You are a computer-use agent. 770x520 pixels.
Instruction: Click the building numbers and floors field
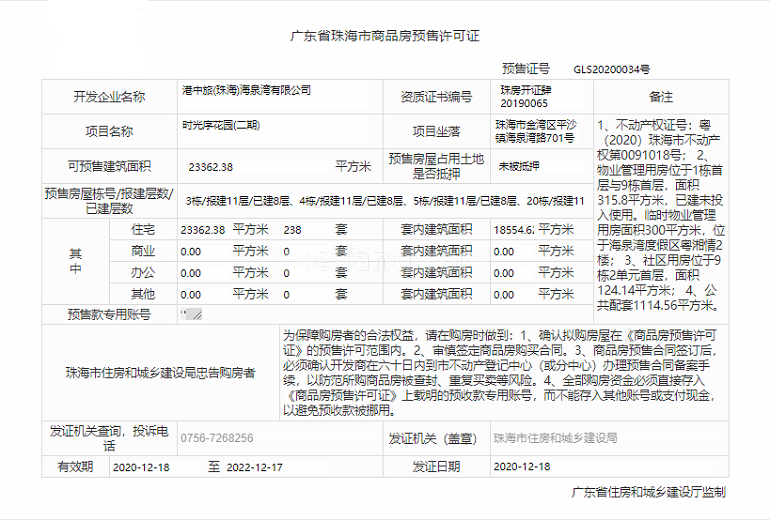click(x=385, y=202)
